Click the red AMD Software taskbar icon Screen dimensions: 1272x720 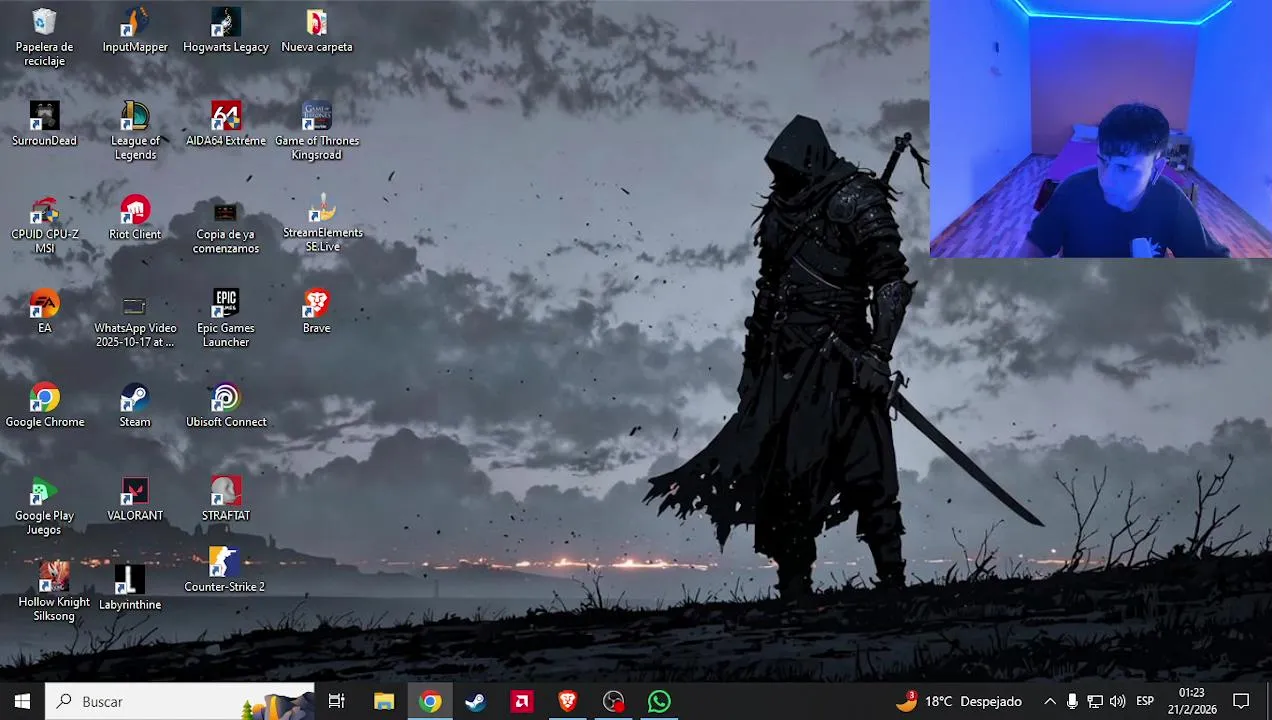point(522,702)
